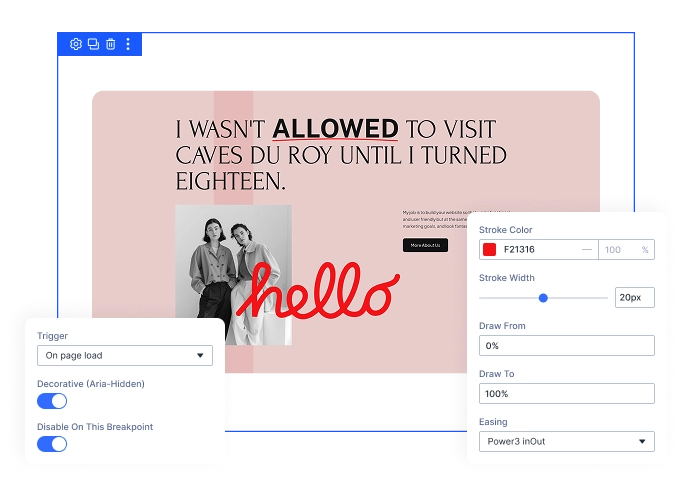Click the Stroke Width slider handle
Image resolution: width=682 pixels, height=479 pixels.
point(543,298)
